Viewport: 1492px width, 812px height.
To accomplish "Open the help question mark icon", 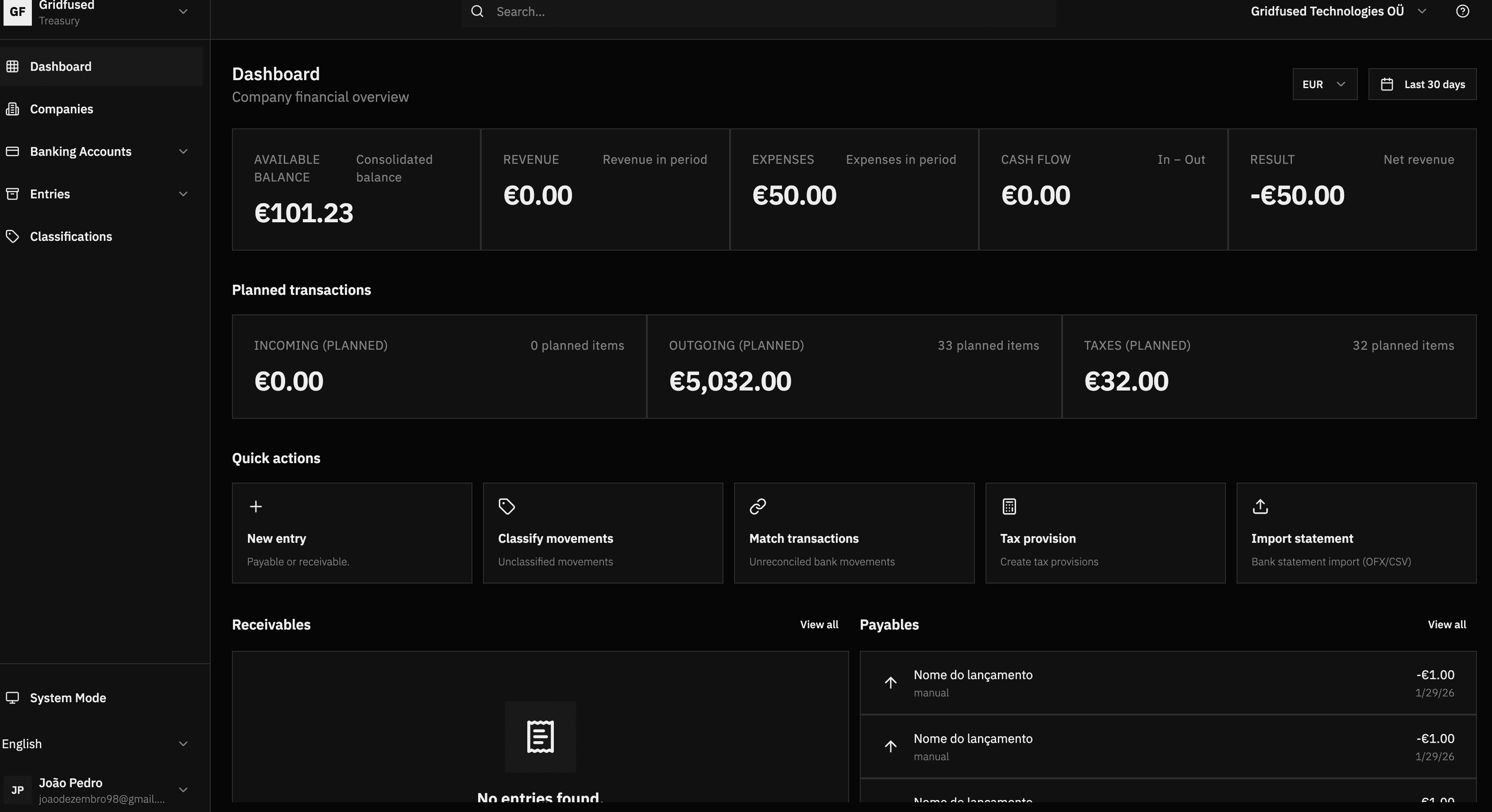I will click(x=1462, y=12).
